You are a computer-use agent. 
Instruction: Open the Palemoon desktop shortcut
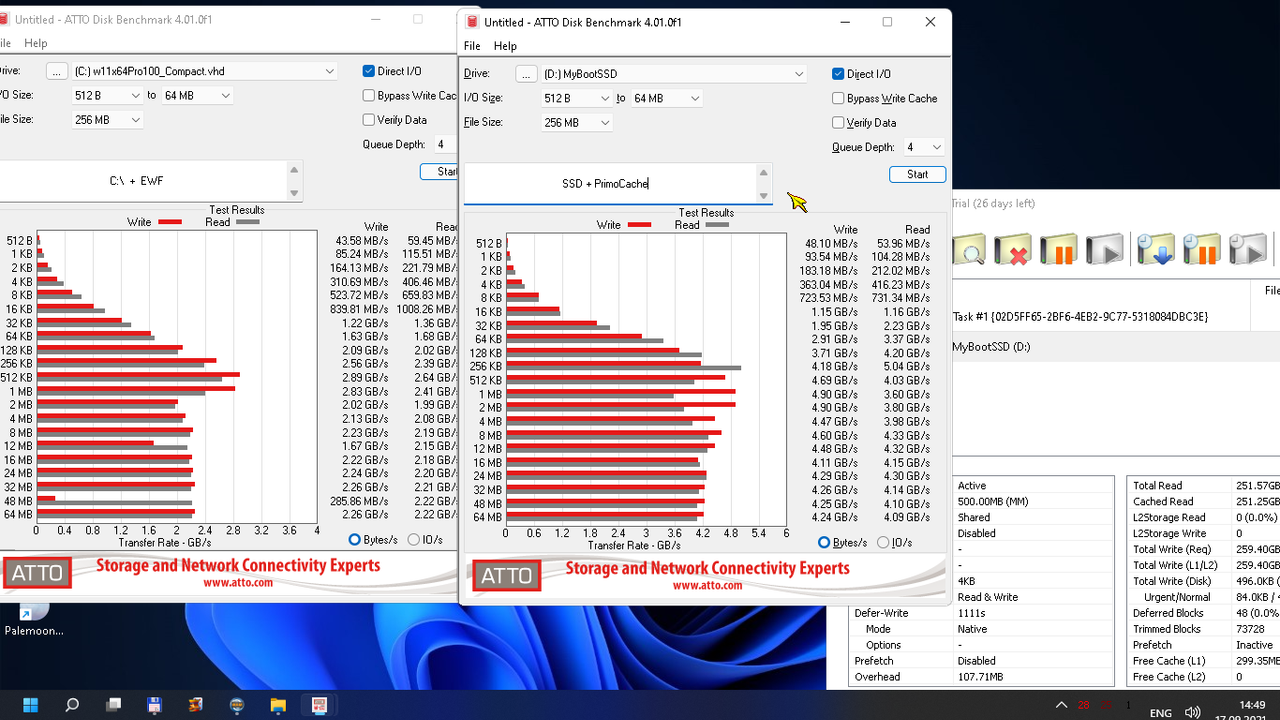click(34, 618)
